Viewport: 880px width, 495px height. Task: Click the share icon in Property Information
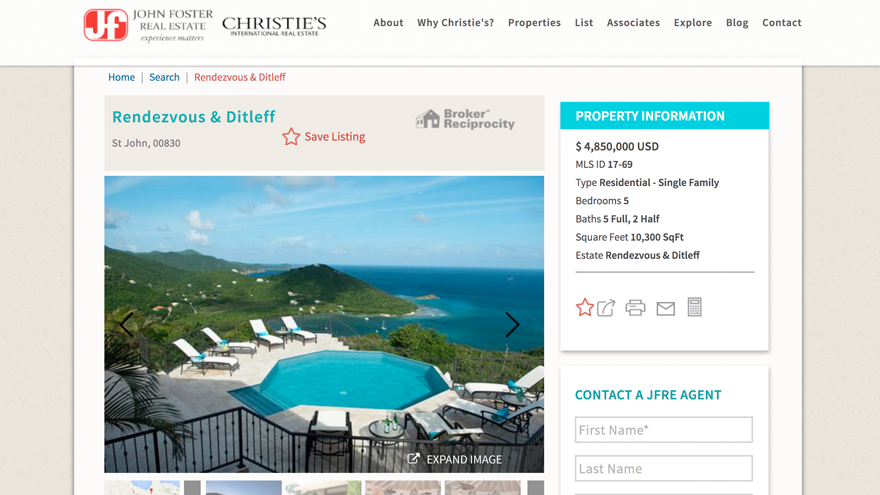click(x=606, y=308)
